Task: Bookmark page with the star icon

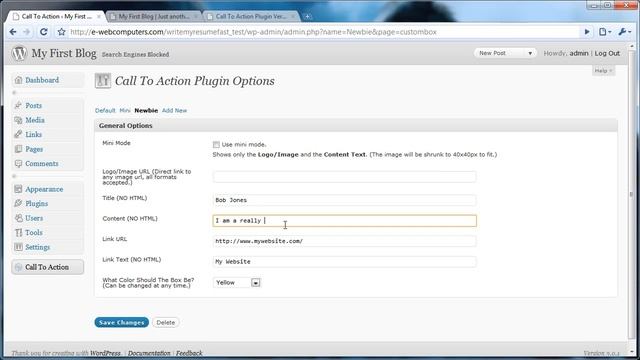Action: point(61,32)
